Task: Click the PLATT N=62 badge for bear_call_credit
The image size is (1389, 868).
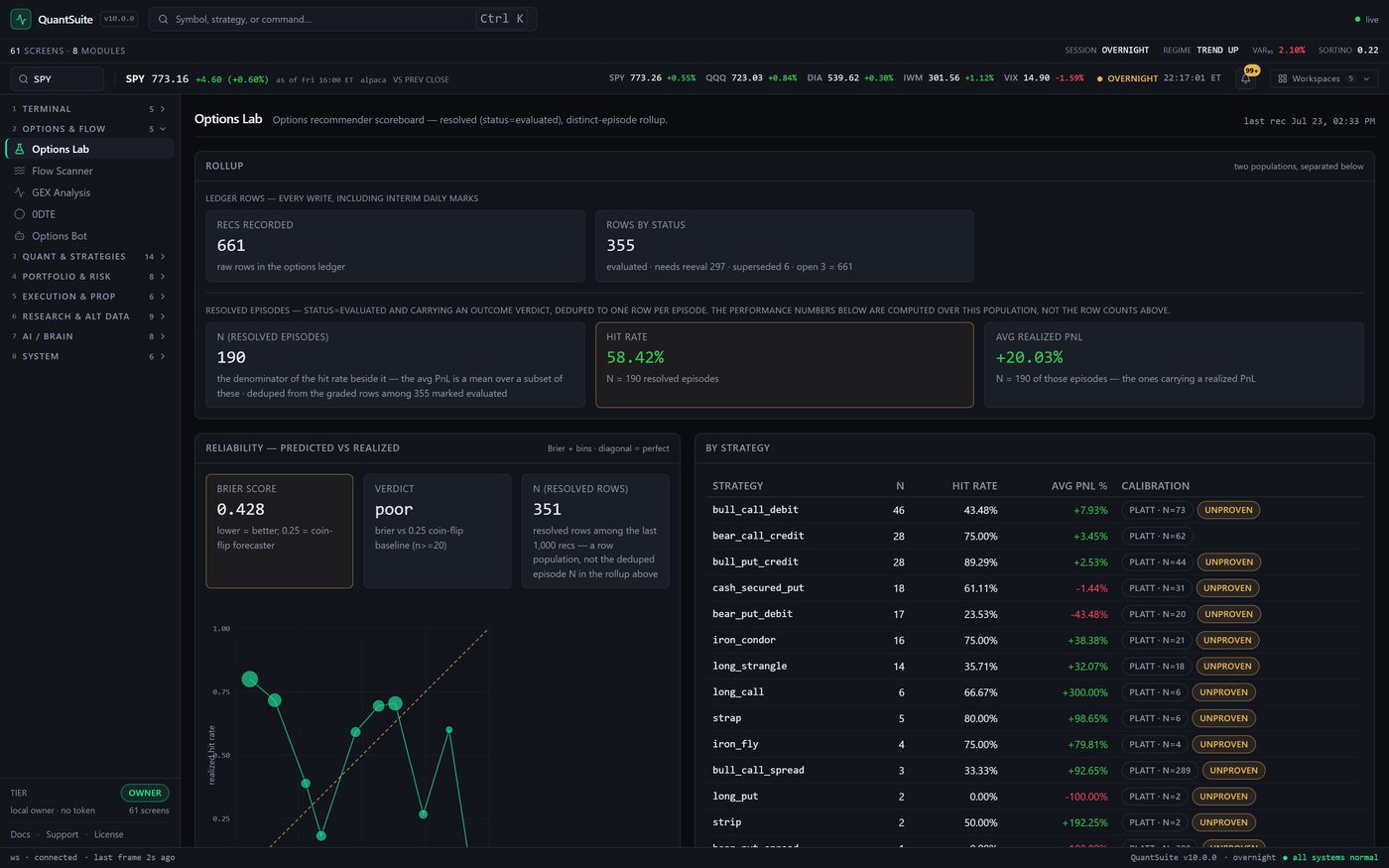Action: (x=1157, y=536)
